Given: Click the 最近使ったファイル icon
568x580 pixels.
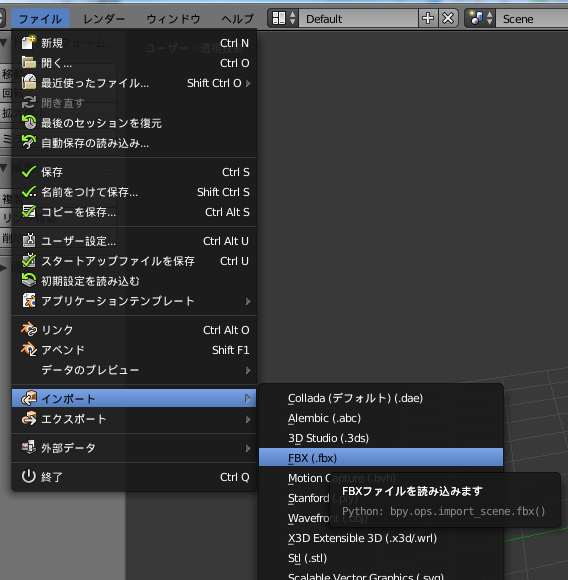Looking at the screenshot, I should point(28,82).
